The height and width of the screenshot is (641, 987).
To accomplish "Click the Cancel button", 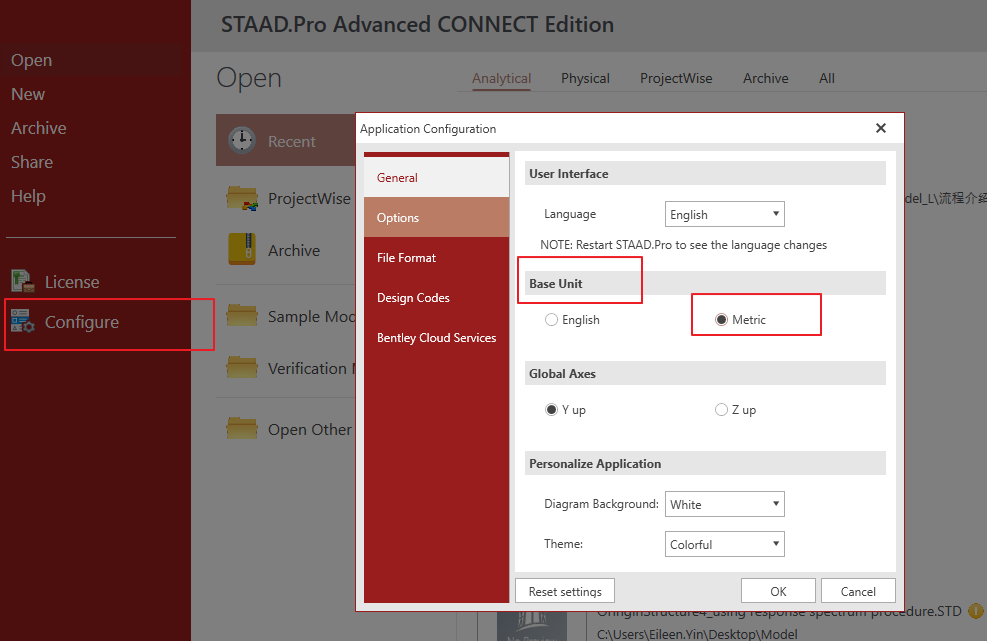I will [858, 591].
